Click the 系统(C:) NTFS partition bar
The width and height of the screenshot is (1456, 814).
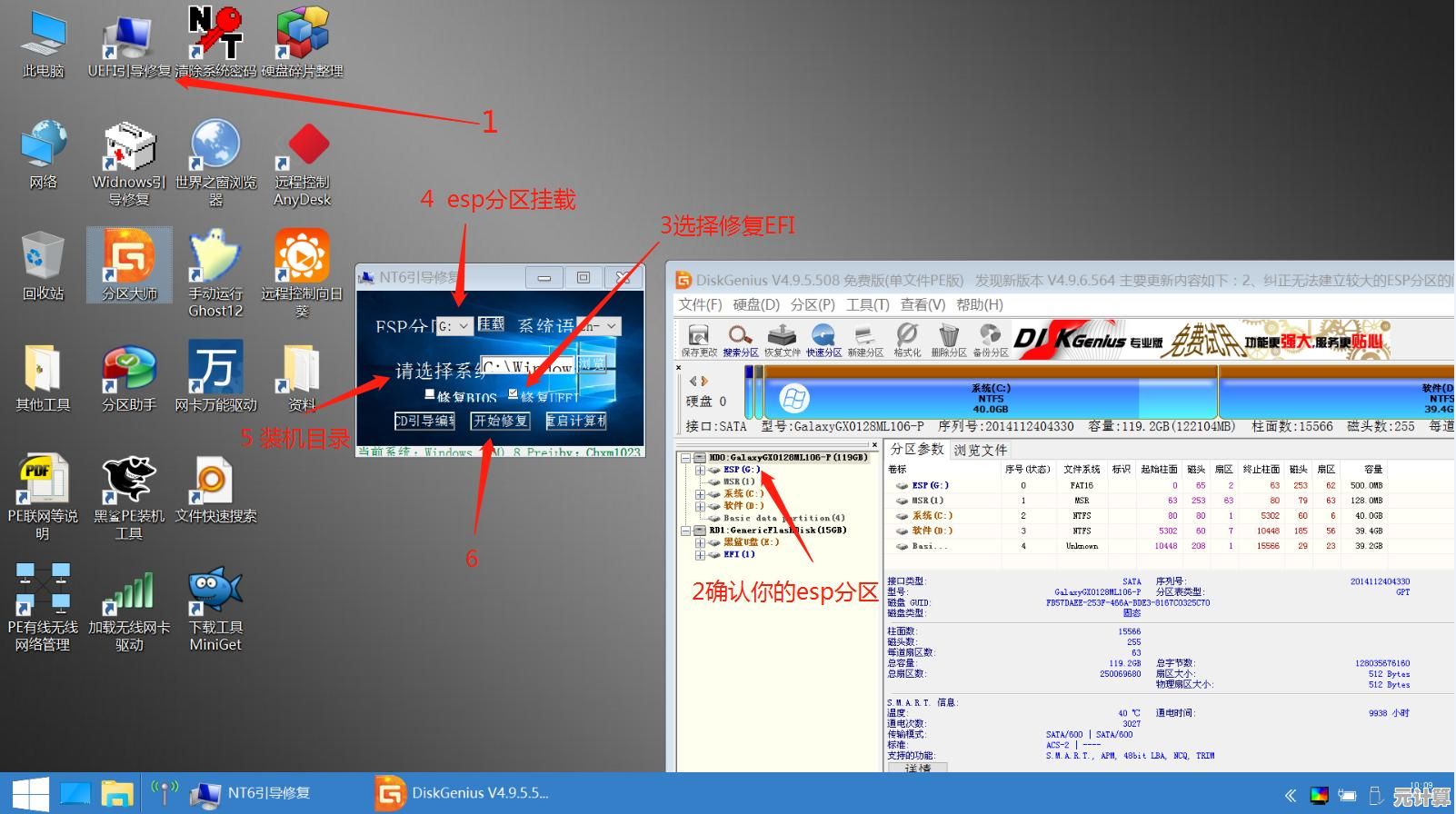point(991,398)
